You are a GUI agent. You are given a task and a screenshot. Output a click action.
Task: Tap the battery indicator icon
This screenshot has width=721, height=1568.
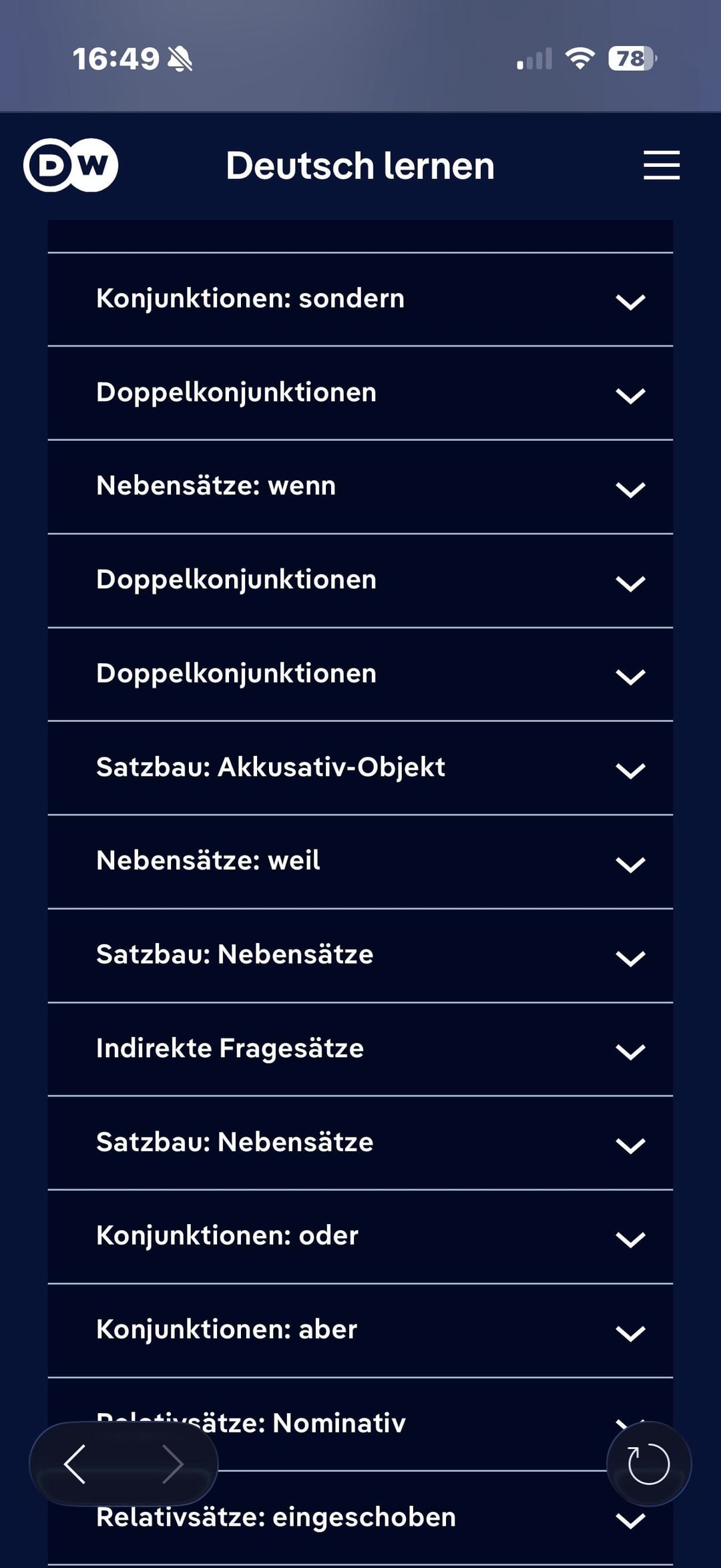pyautogui.click(x=632, y=59)
